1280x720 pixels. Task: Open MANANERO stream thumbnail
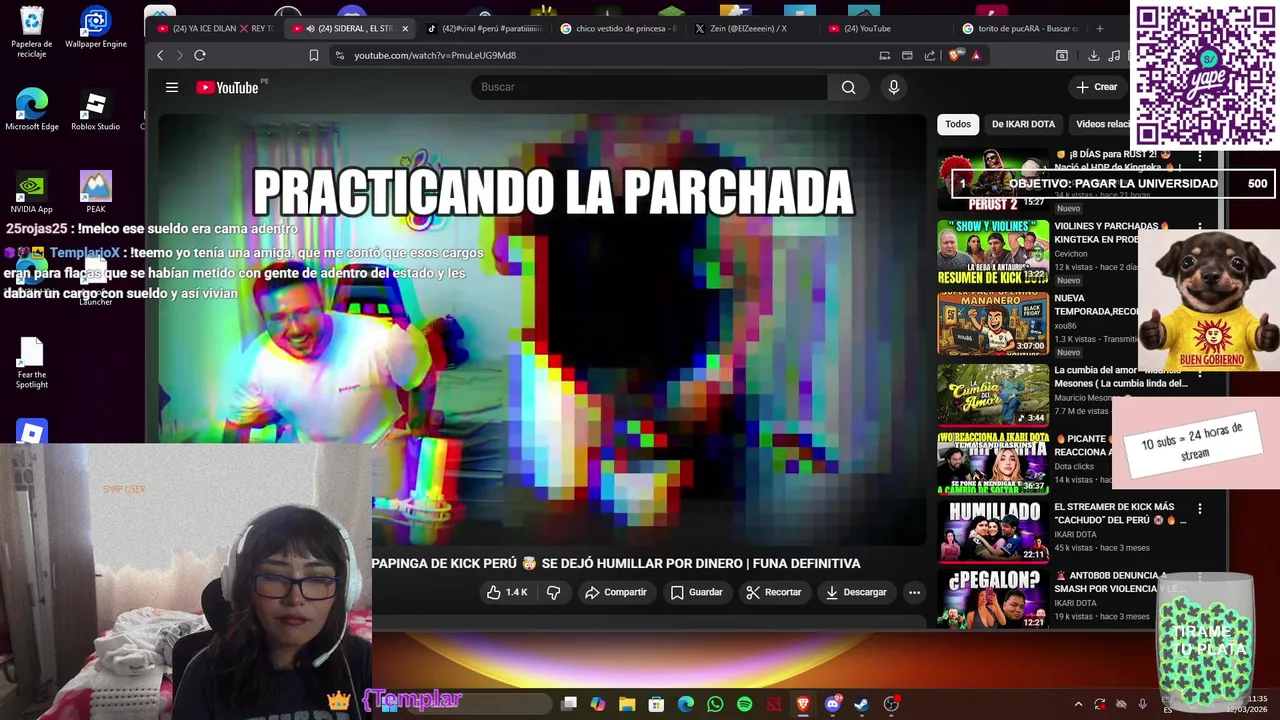tap(993, 324)
